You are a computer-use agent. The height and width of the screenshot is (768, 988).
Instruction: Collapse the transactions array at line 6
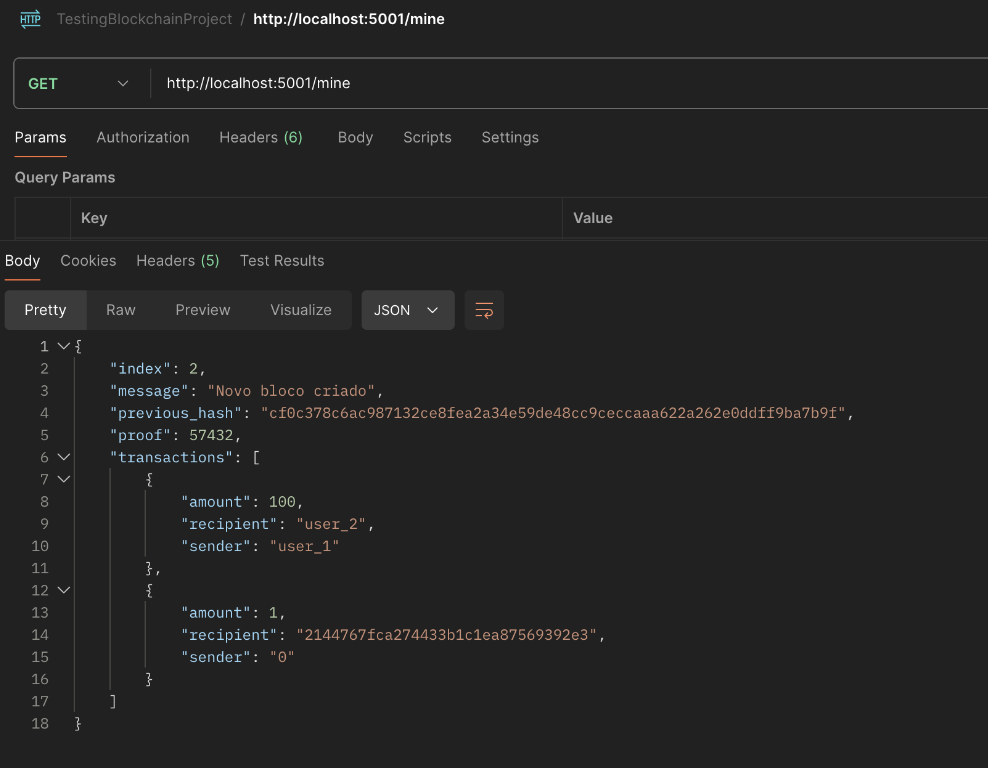click(x=64, y=457)
